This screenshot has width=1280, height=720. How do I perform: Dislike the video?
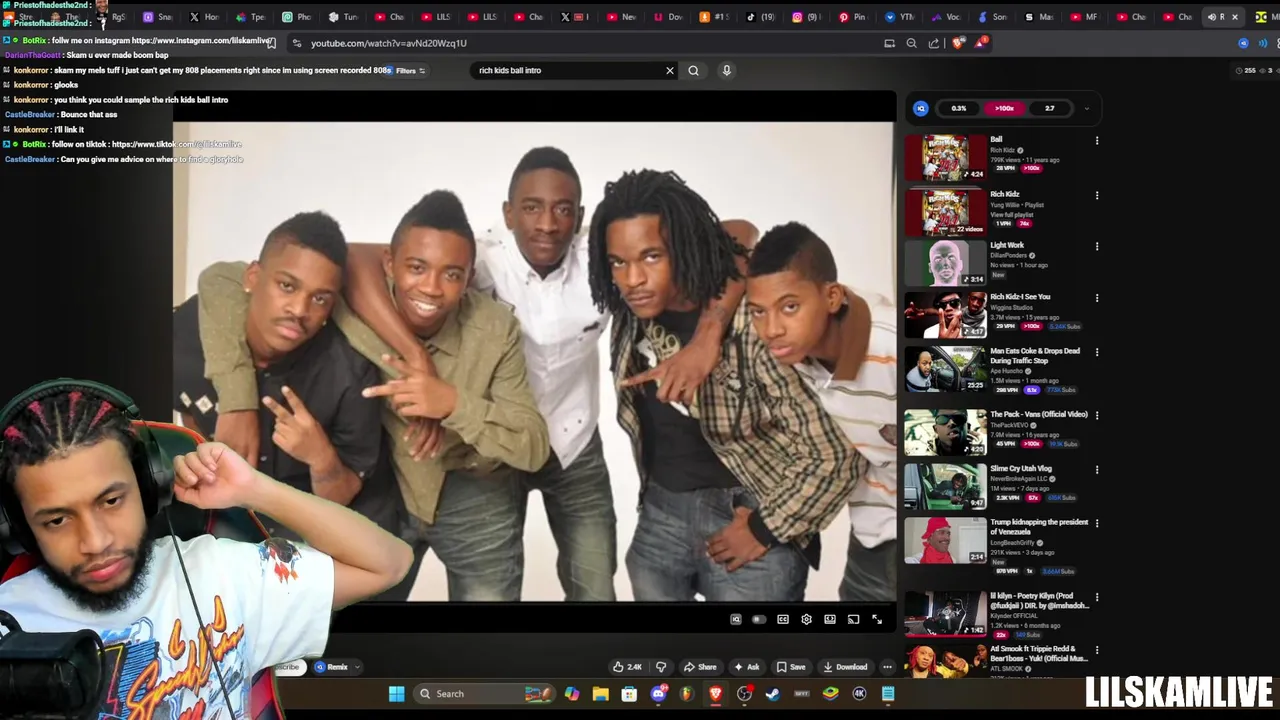click(x=660, y=667)
